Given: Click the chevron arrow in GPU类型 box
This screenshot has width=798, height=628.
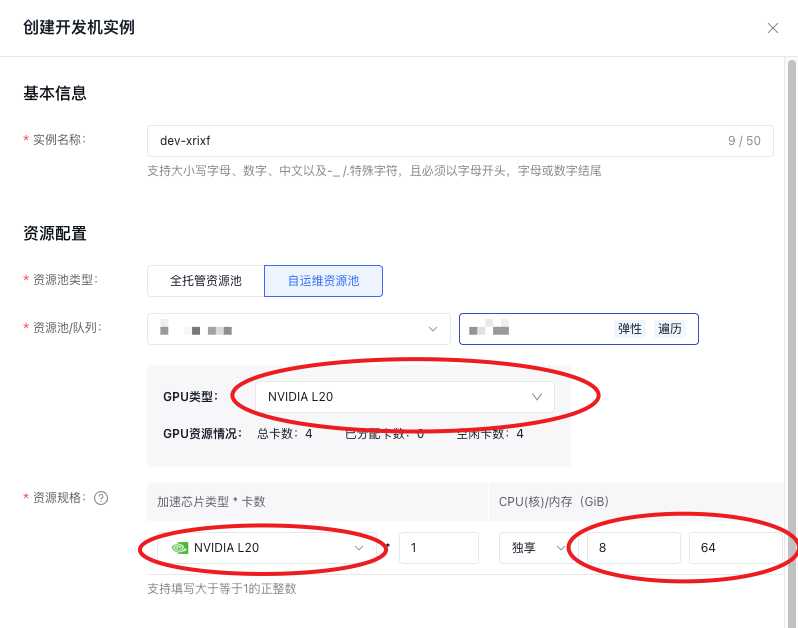Looking at the screenshot, I should click(x=537, y=397).
